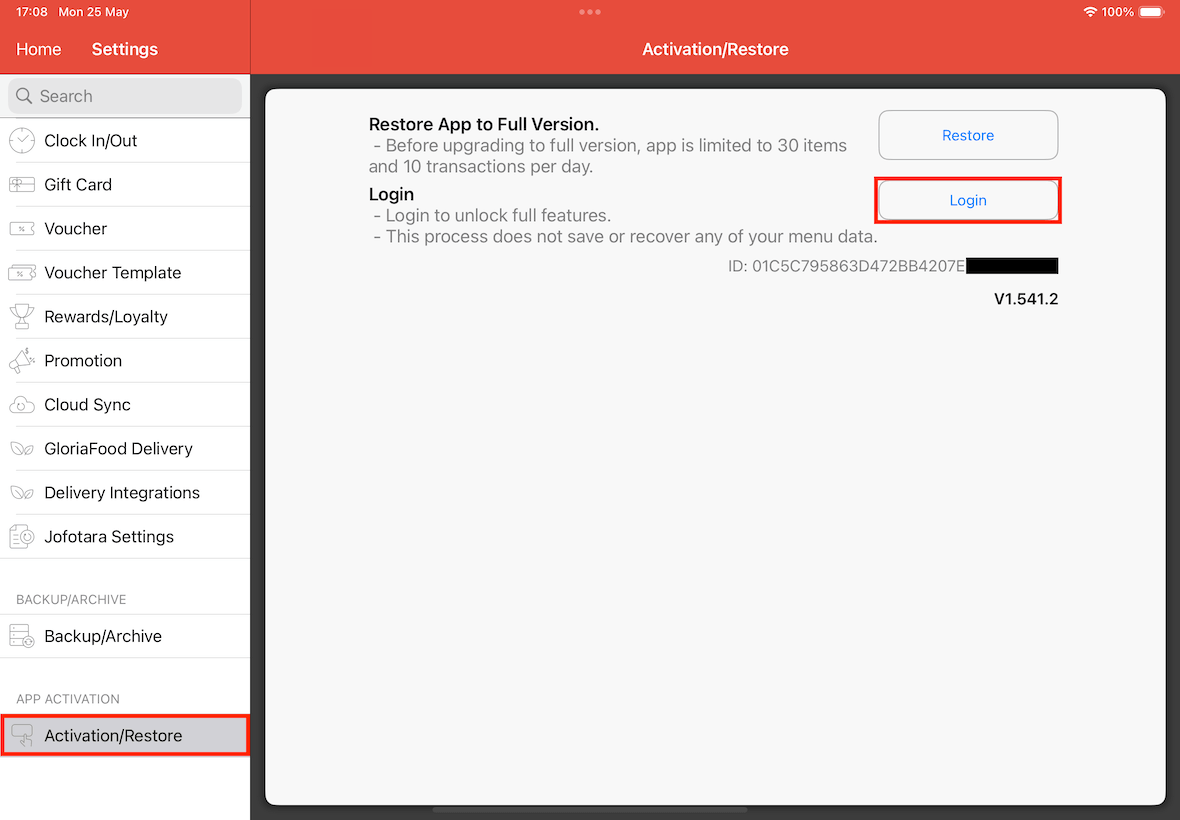The height and width of the screenshot is (820, 1180).
Task: Click the Jofotara Settings document icon
Action: 22,537
